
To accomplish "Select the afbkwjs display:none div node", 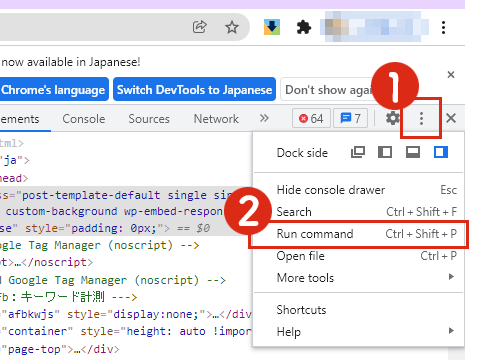I will (x=126, y=314).
